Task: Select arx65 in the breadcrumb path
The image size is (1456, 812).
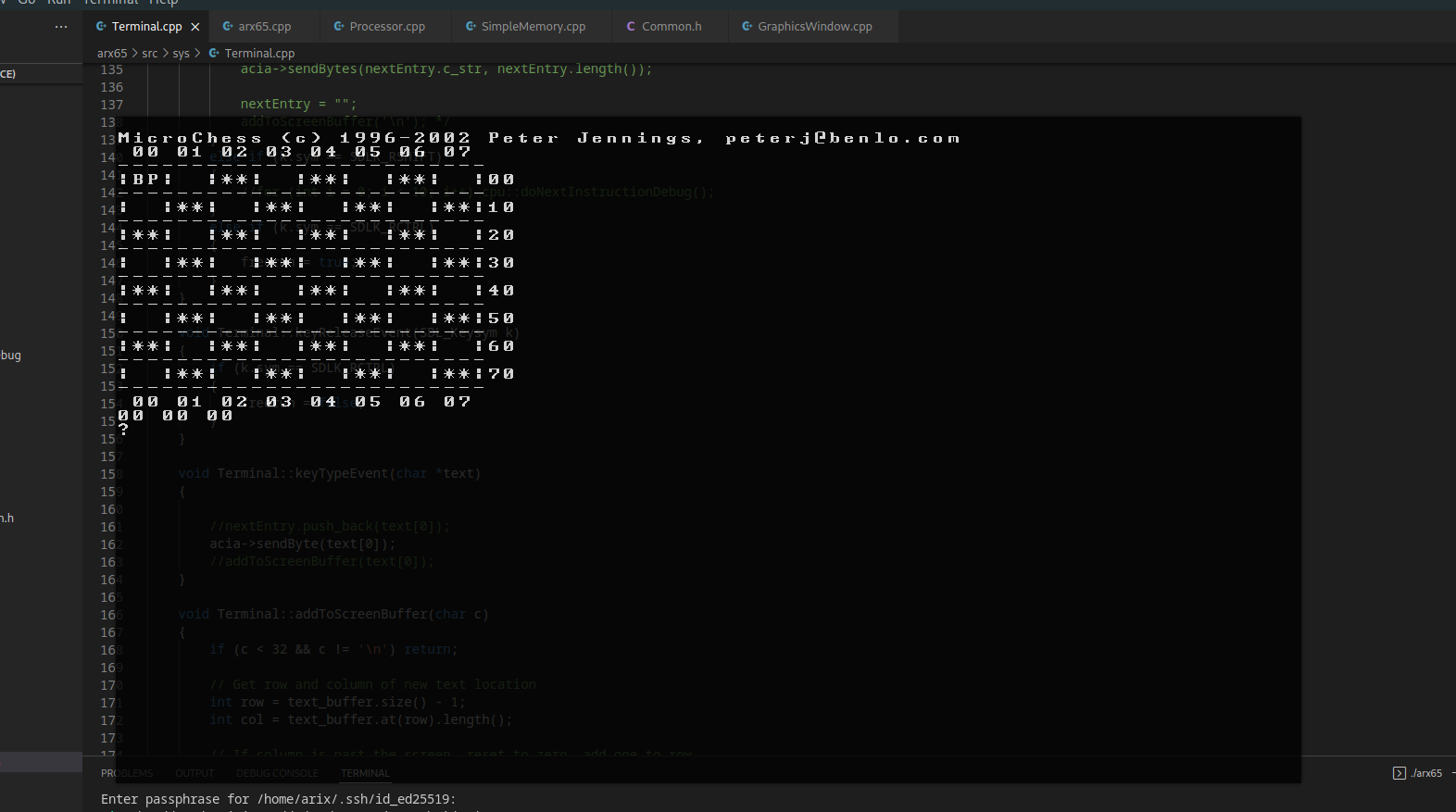Action: (112, 54)
